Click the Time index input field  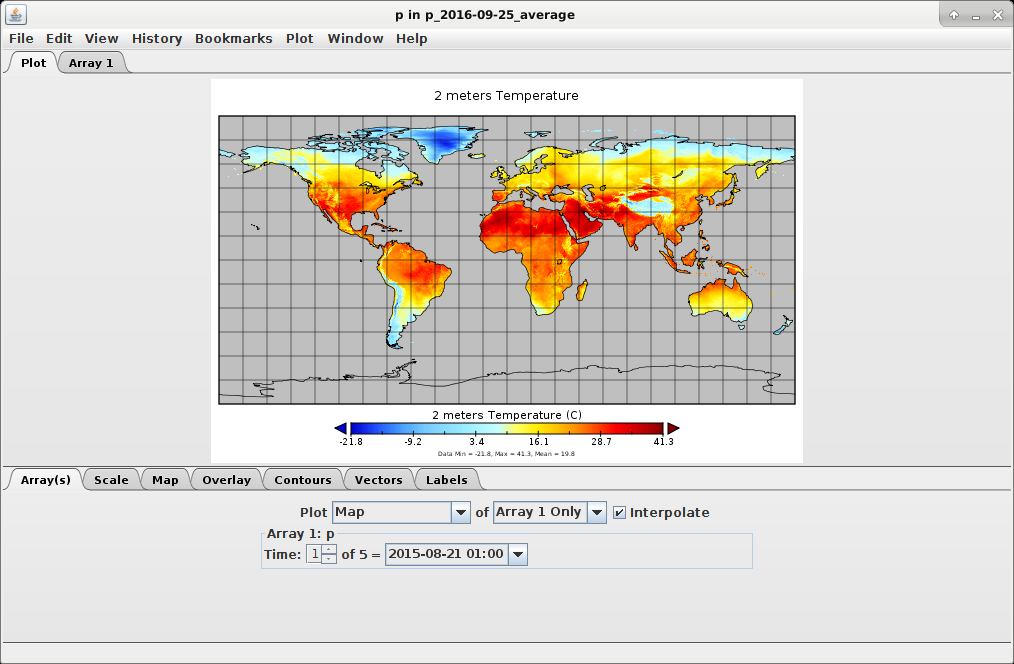[314, 554]
